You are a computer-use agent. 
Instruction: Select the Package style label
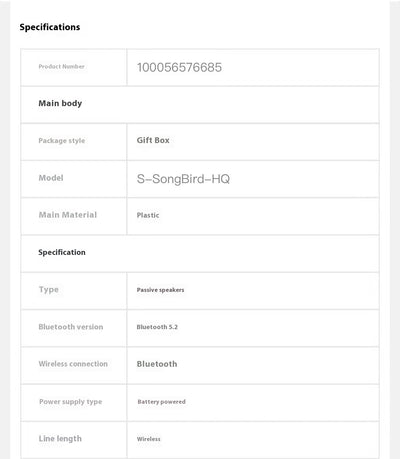click(x=62, y=141)
